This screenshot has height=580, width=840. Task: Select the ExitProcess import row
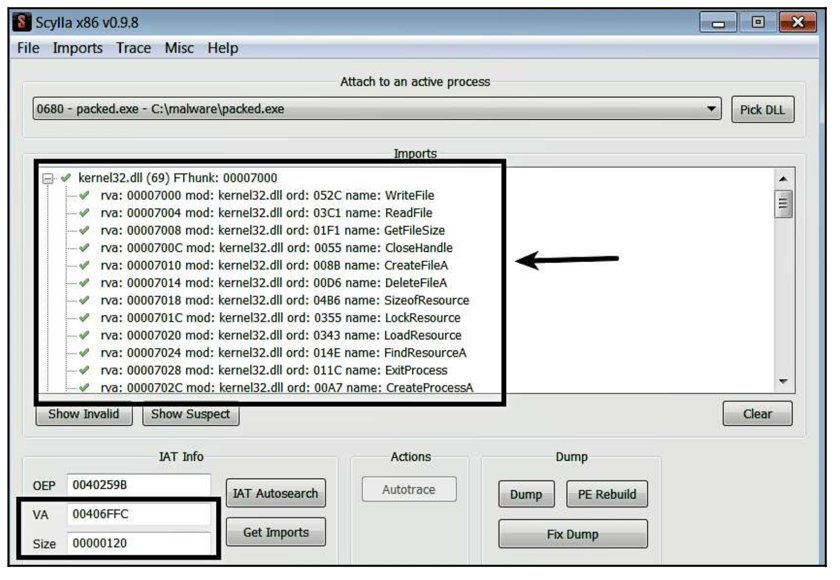274,370
